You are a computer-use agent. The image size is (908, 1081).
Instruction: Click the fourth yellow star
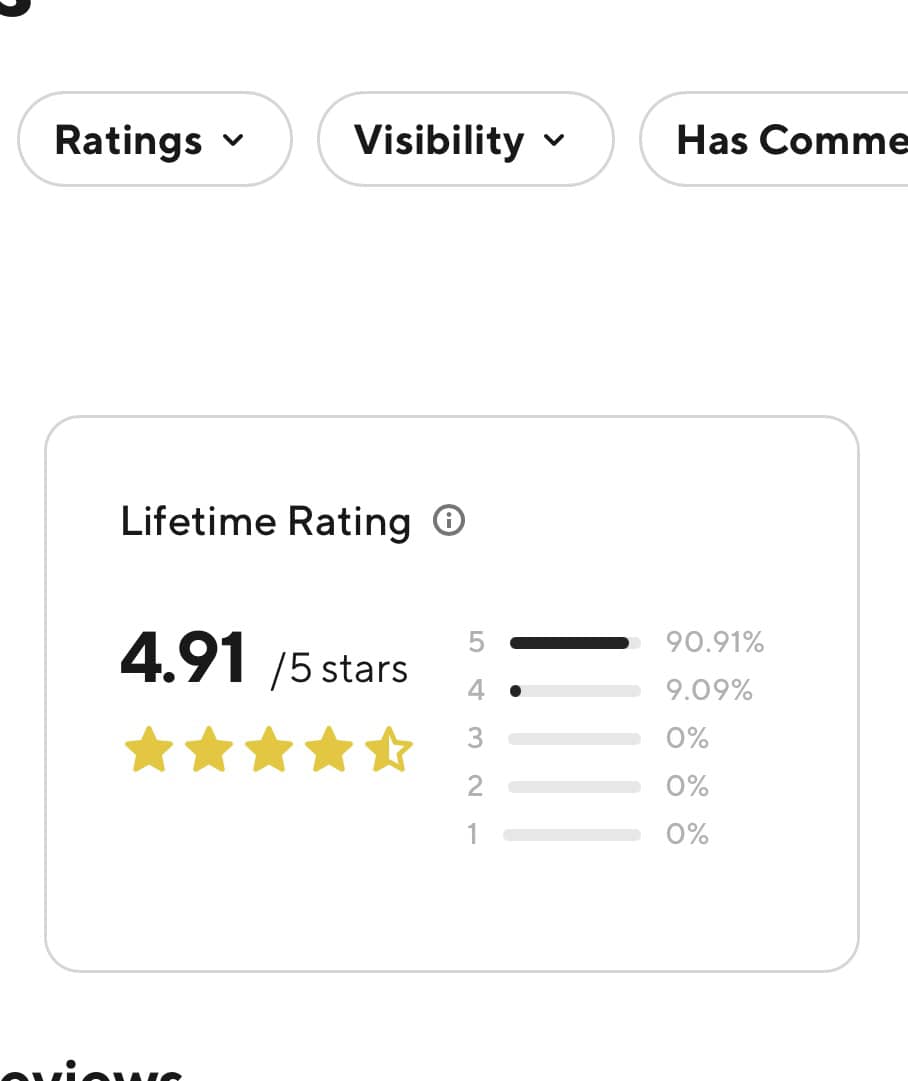[x=329, y=749]
